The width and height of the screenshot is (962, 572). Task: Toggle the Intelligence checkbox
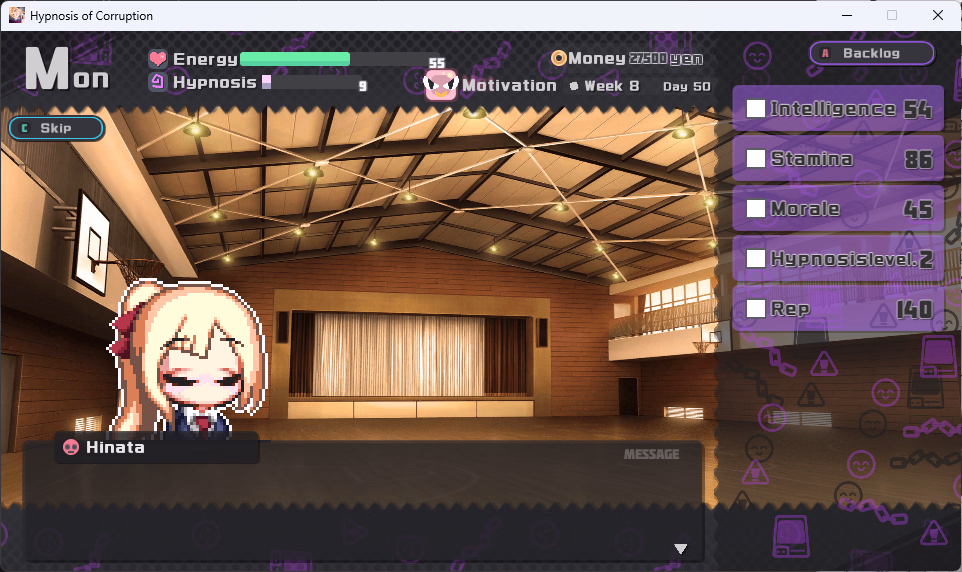coord(755,109)
